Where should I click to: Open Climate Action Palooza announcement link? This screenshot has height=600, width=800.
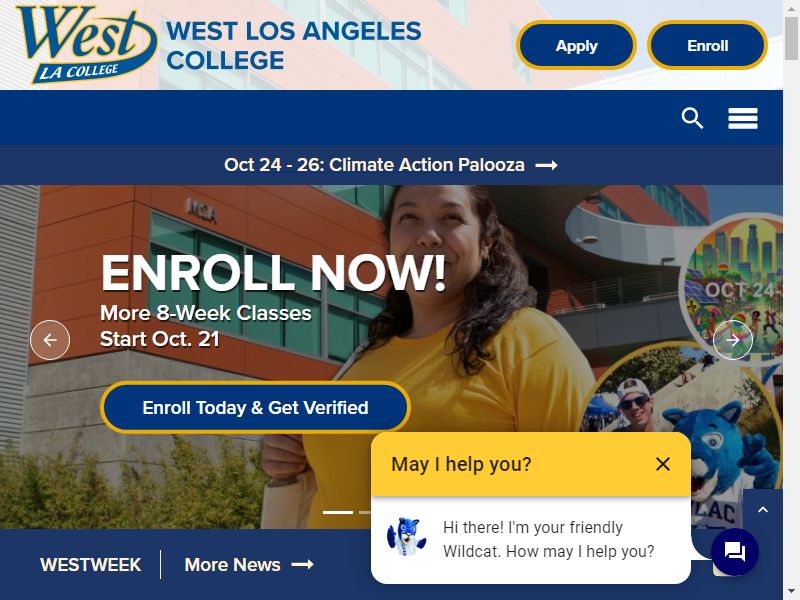click(391, 165)
